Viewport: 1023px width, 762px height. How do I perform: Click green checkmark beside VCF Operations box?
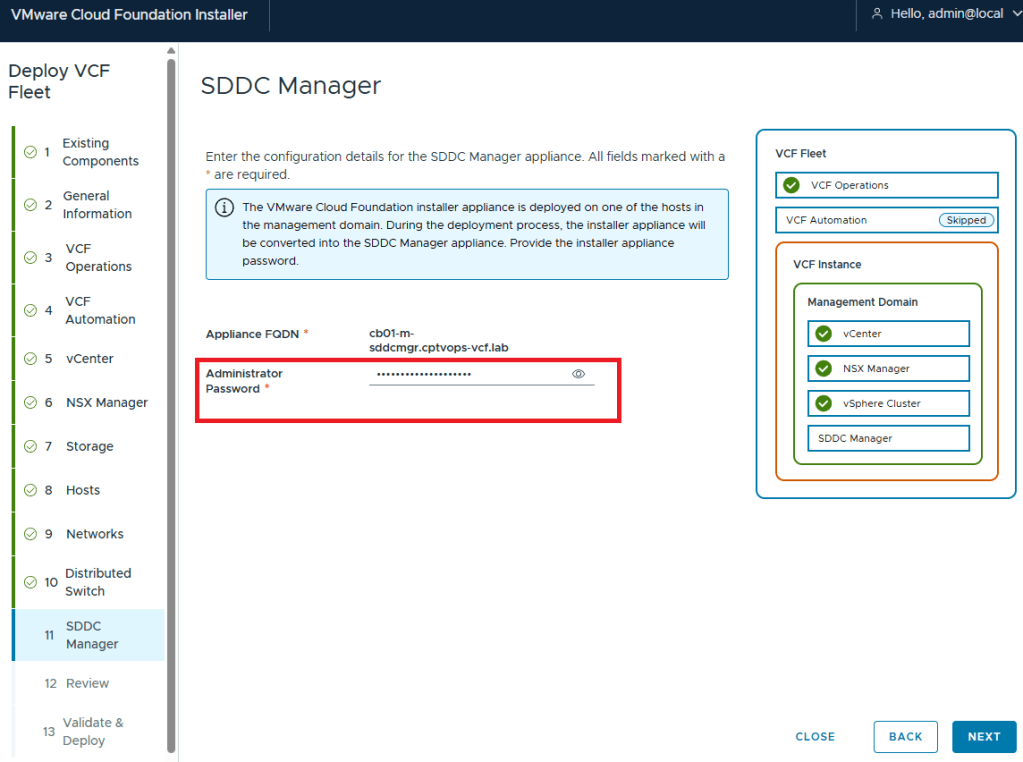tap(791, 185)
